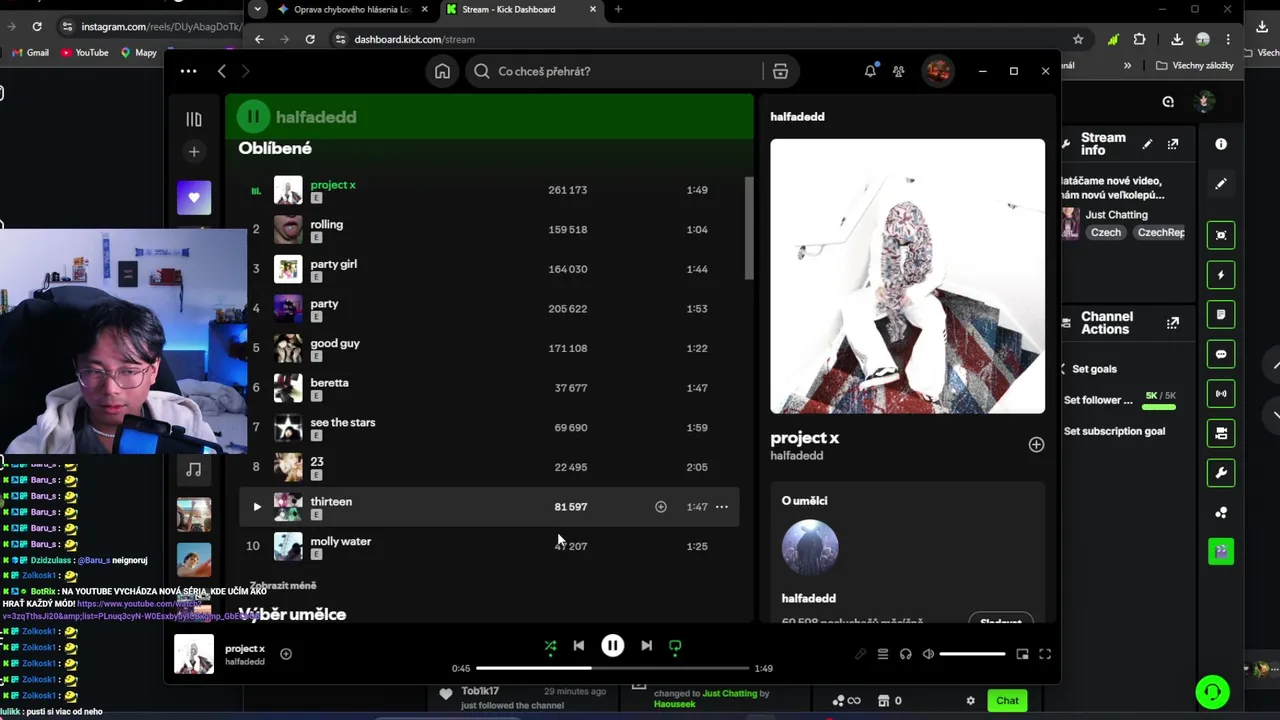Open Kick chat settings gear
This screenshot has height=720, width=1280.
coord(970,701)
